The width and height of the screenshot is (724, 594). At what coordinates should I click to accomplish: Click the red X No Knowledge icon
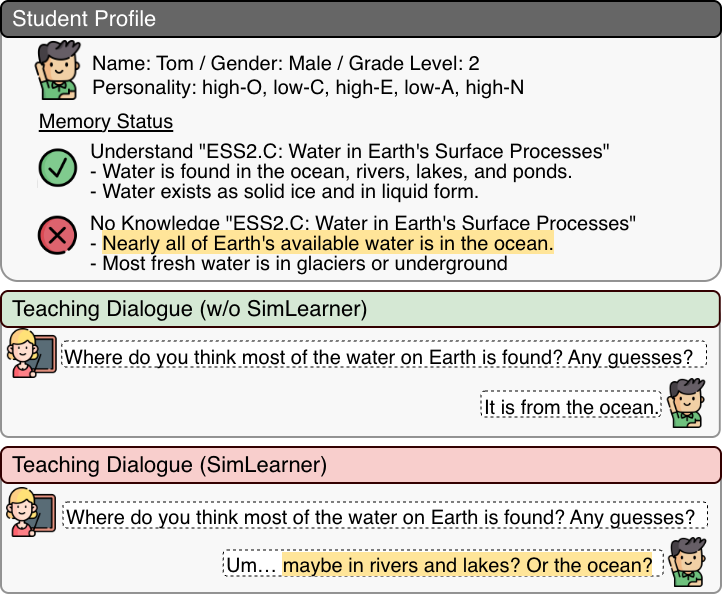coord(58,237)
